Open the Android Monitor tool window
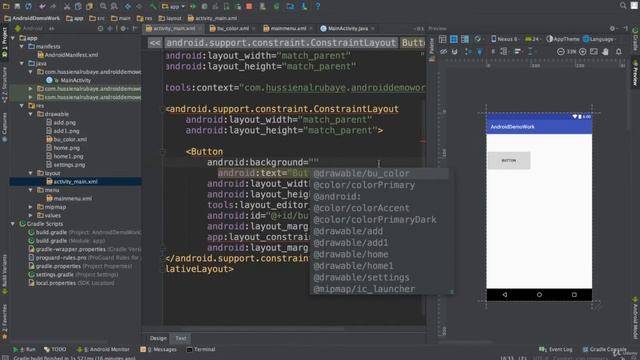The width and height of the screenshot is (640, 360). pyautogui.click(x=103, y=349)
